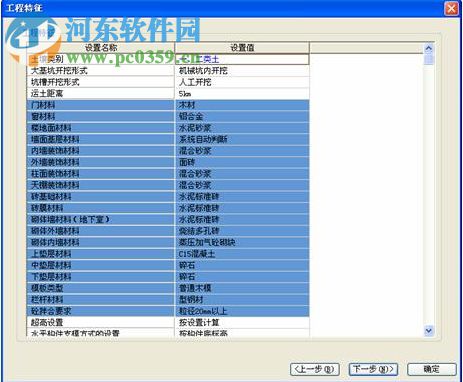The image size is (463, 382).
Task: Click 混合砂浆 value in 天棚装饰材料 row
Action: 242,185
